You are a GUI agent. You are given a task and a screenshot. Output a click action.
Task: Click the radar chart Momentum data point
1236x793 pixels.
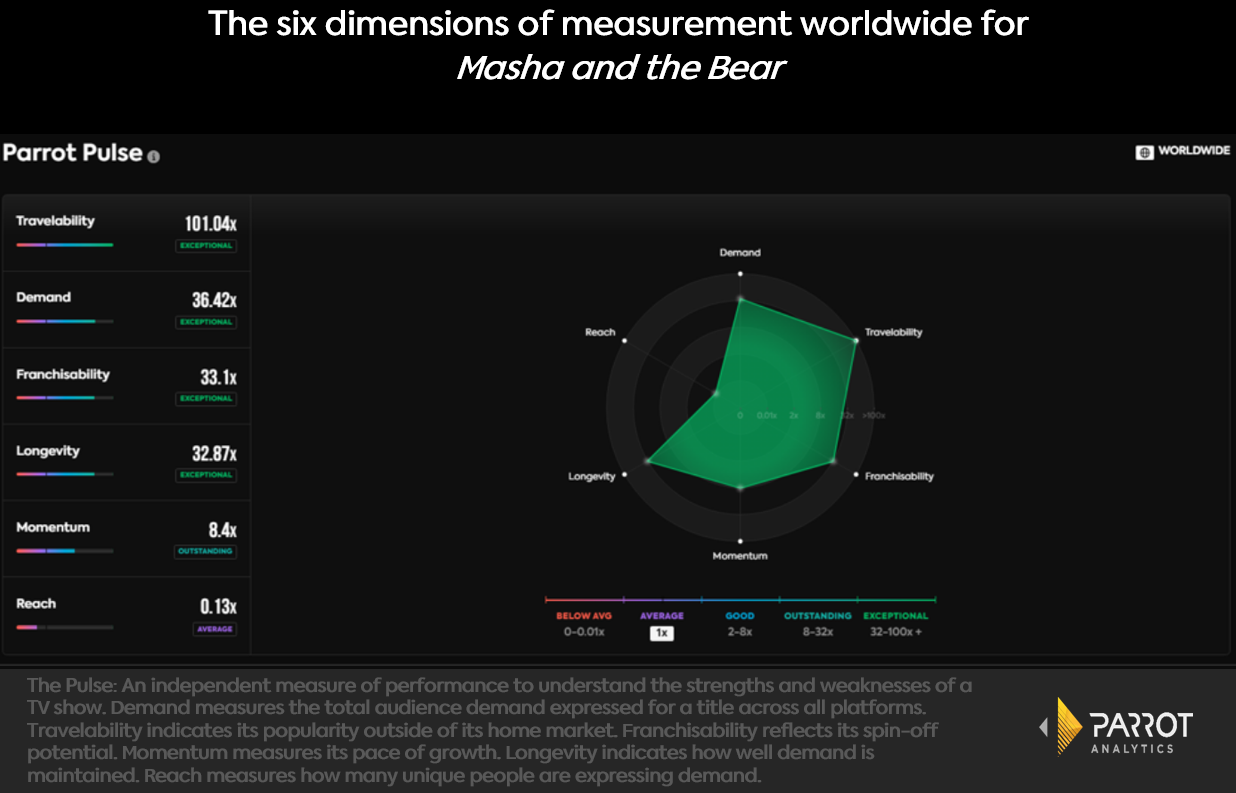[x=740, y=487]
